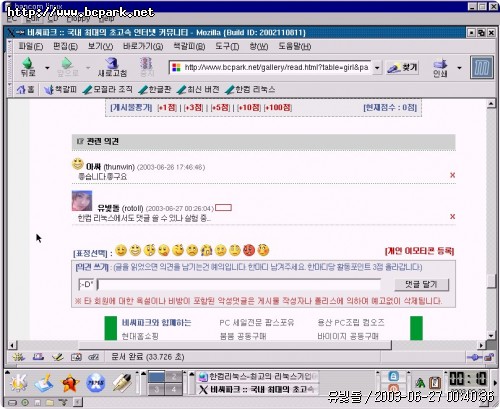The height and width of the screenshot is (409, 500).
Task: Select the second grinning emoticon in 표정선택
Action: pos(135,250)
